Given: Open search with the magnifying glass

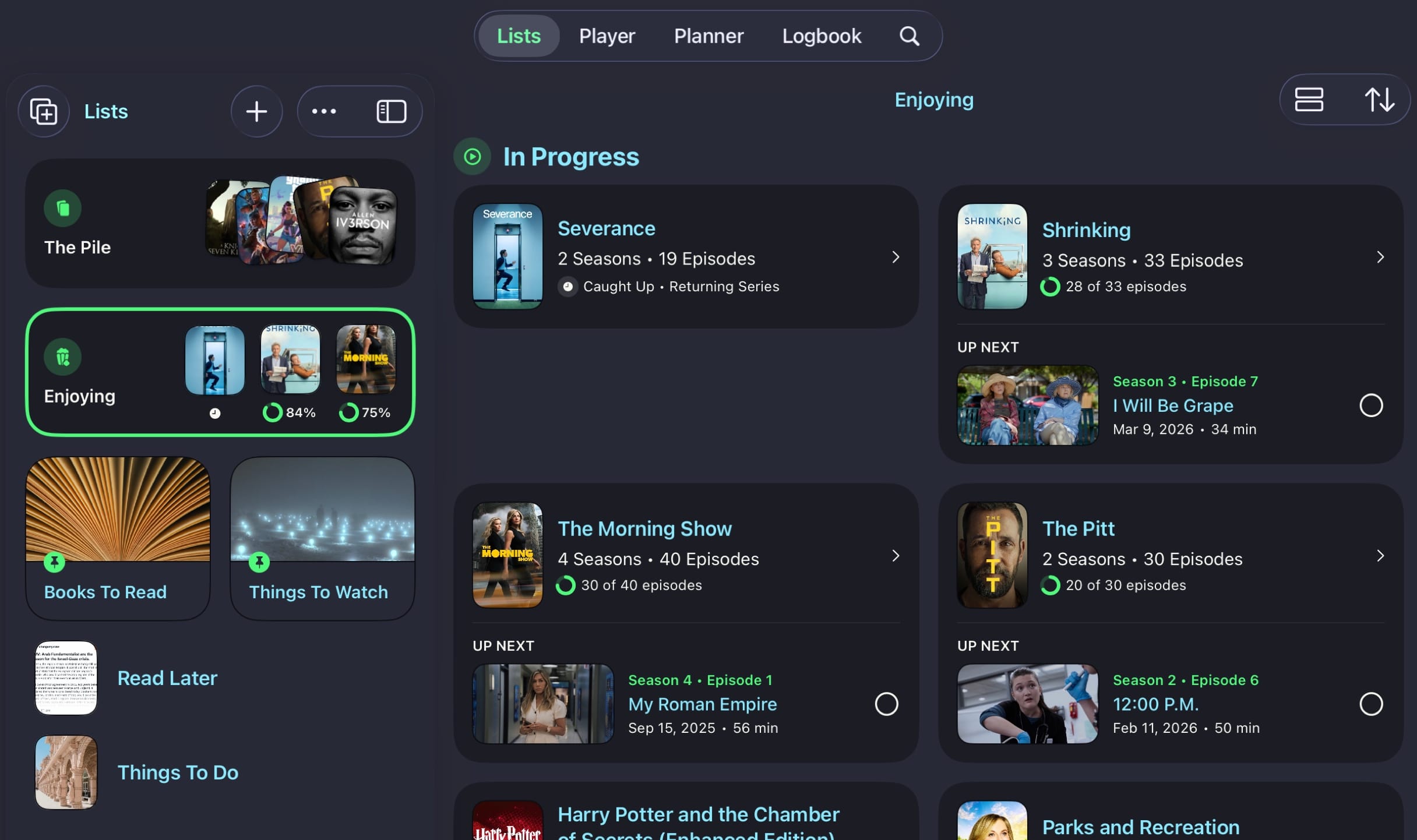Looking at the screenshot, I should [x=908, y=36].
